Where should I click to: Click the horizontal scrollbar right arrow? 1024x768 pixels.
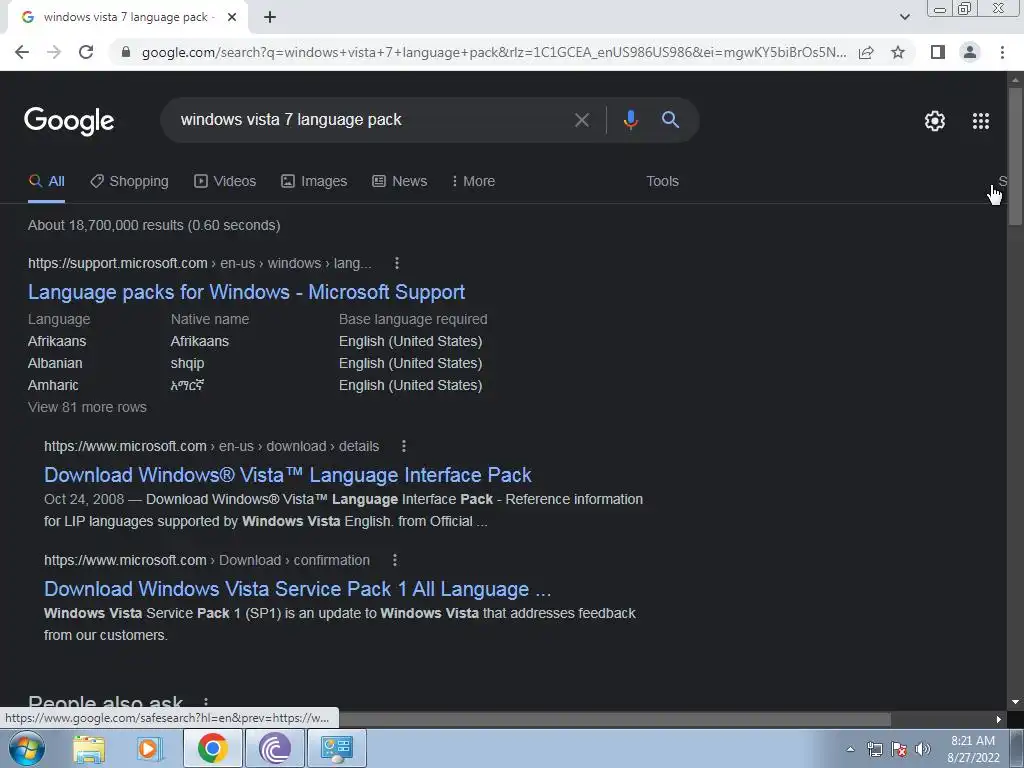[x=999, y=720]
